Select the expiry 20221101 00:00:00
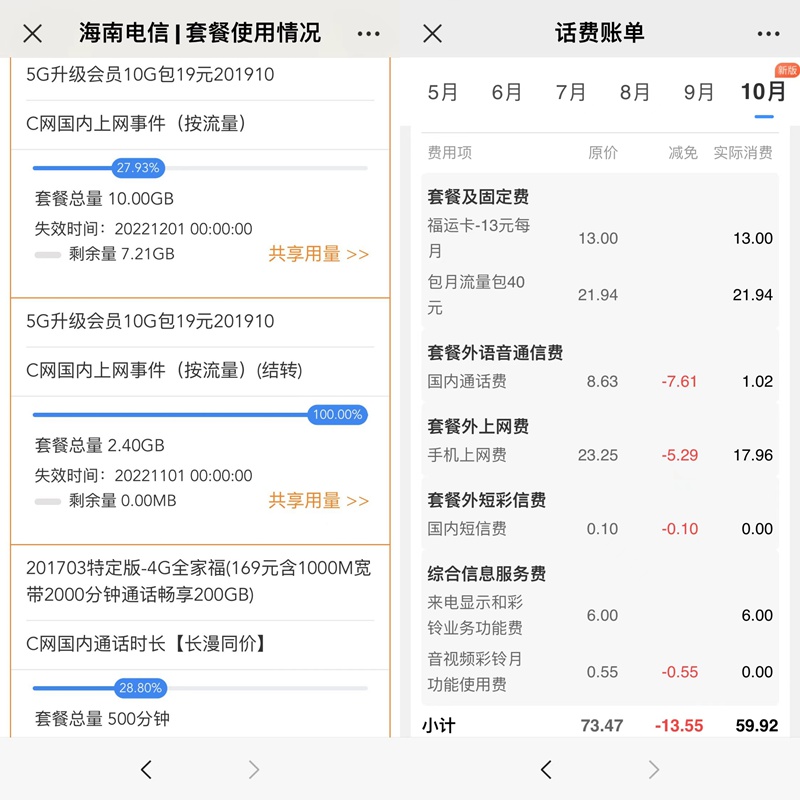 (x=183, y=476)
